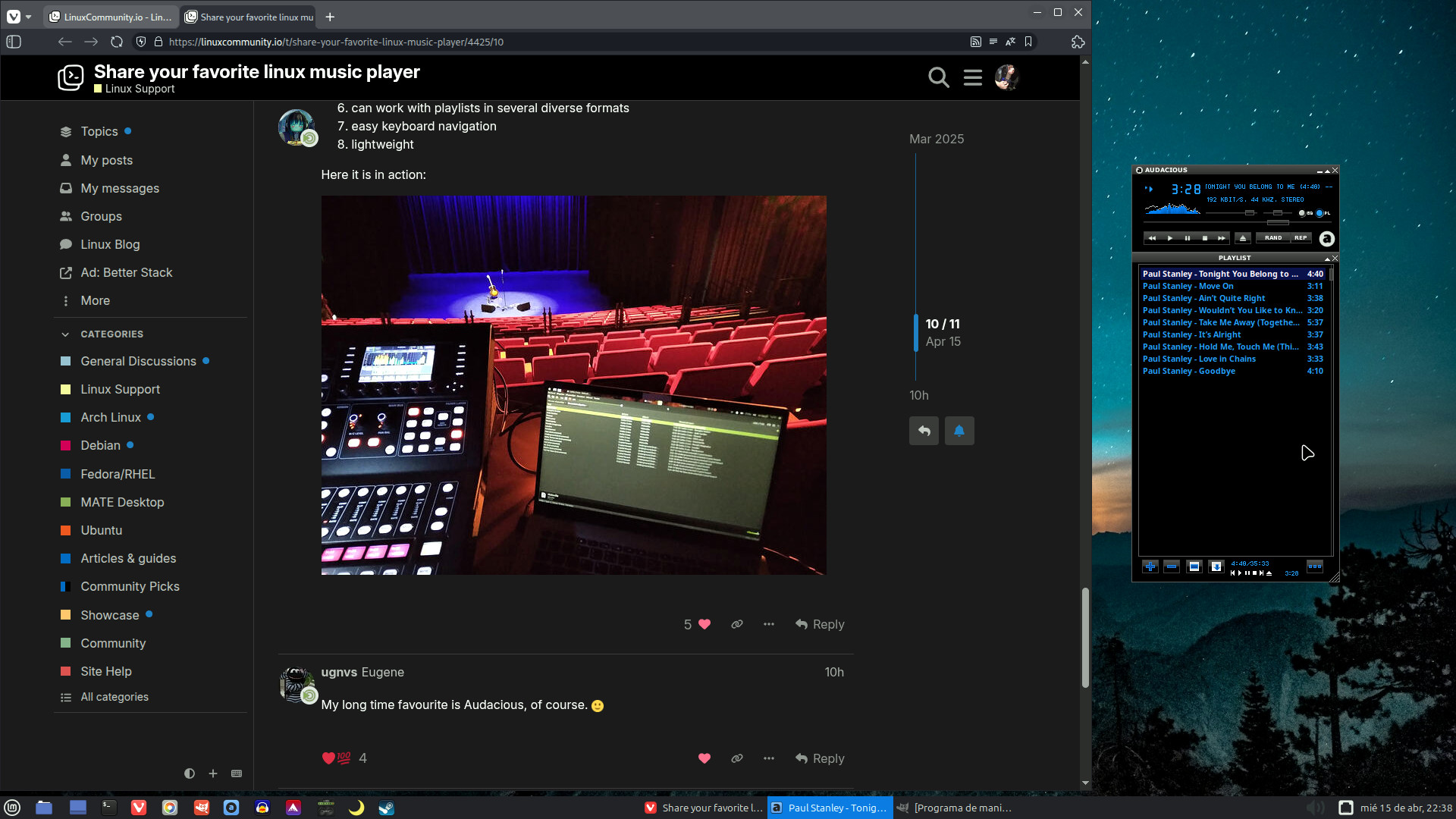The width and height of the screenshot is (1456, 819).
Task: Click the Audacious song seek bar handle
Action: point(1278,223)
